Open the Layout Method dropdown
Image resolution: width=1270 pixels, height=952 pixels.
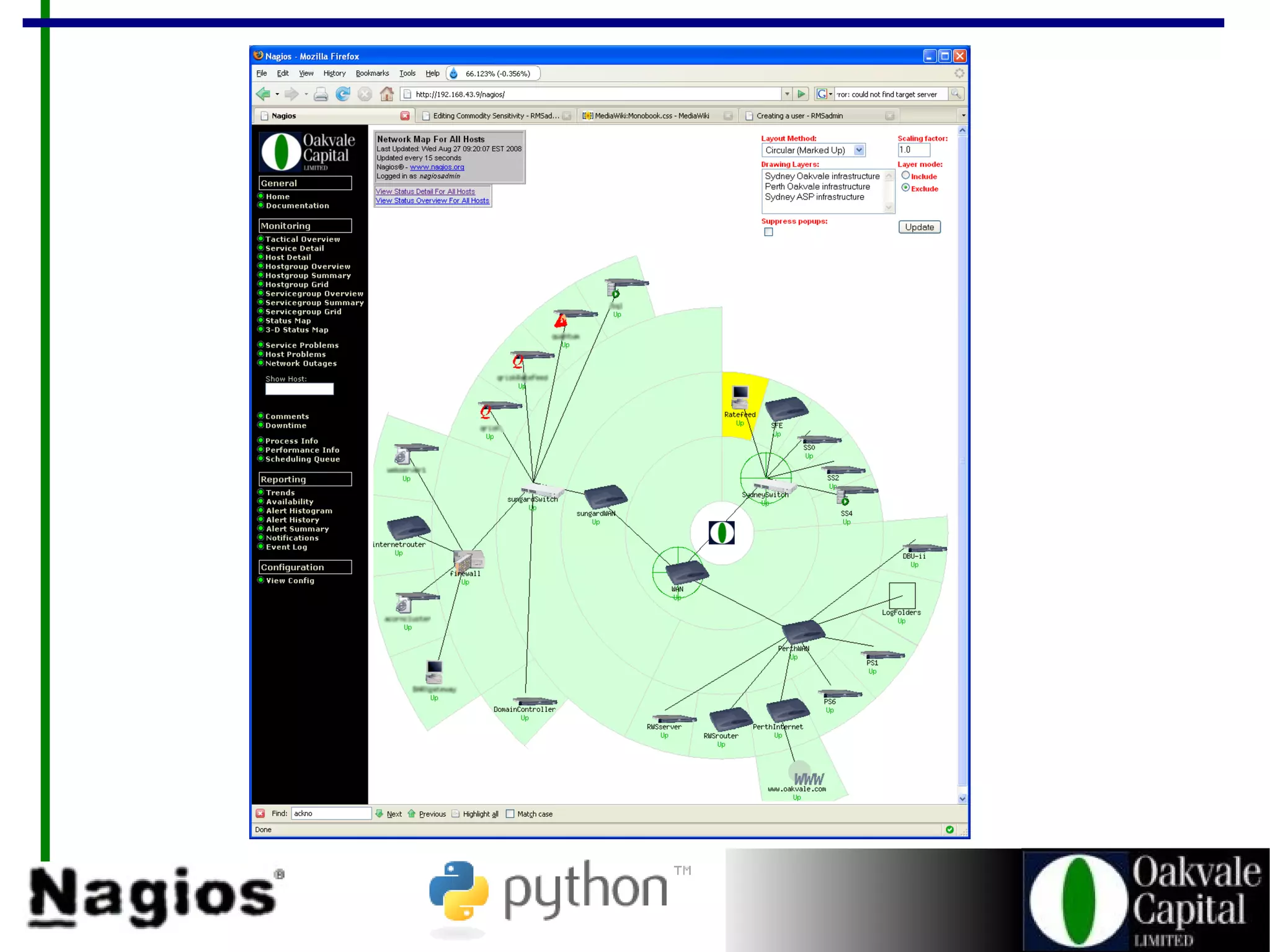(859, 150)
